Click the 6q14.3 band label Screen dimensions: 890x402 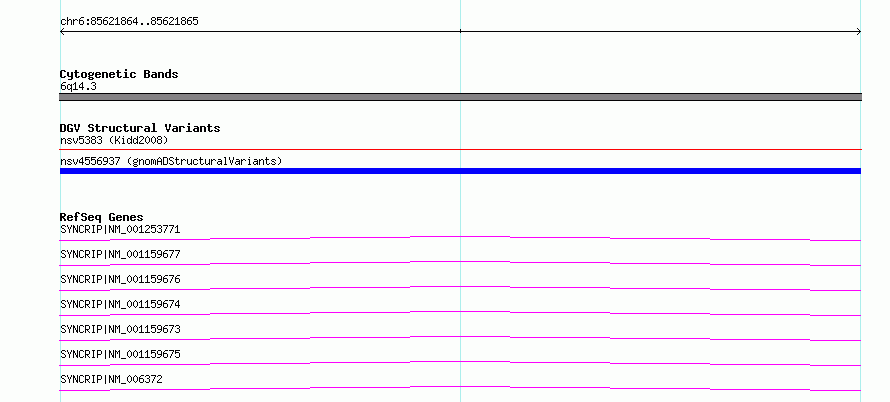coord(78,86)
